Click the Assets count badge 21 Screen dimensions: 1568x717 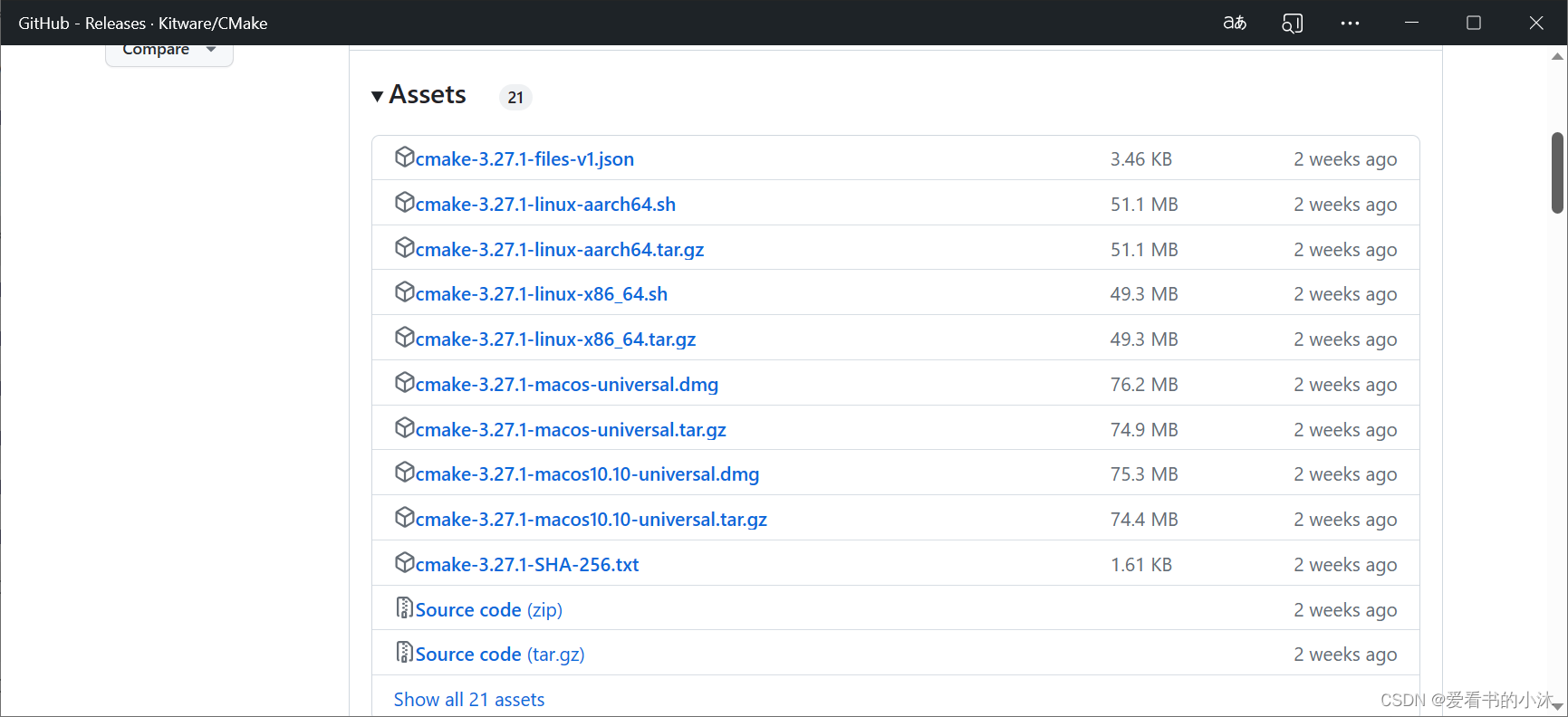[x=515, y=97]
